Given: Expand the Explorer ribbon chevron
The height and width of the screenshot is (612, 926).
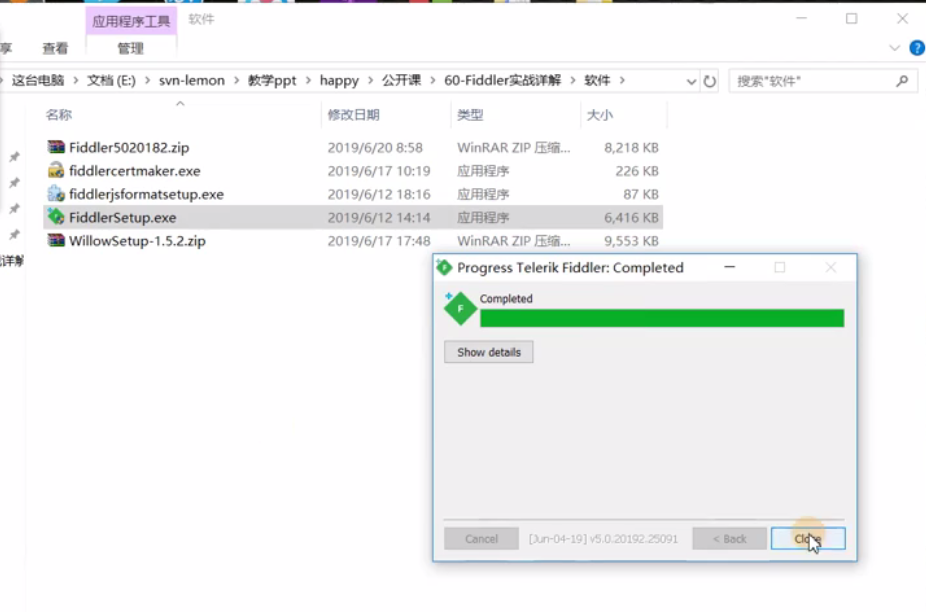Looking at the screenshot, I should tap(895, 48).
